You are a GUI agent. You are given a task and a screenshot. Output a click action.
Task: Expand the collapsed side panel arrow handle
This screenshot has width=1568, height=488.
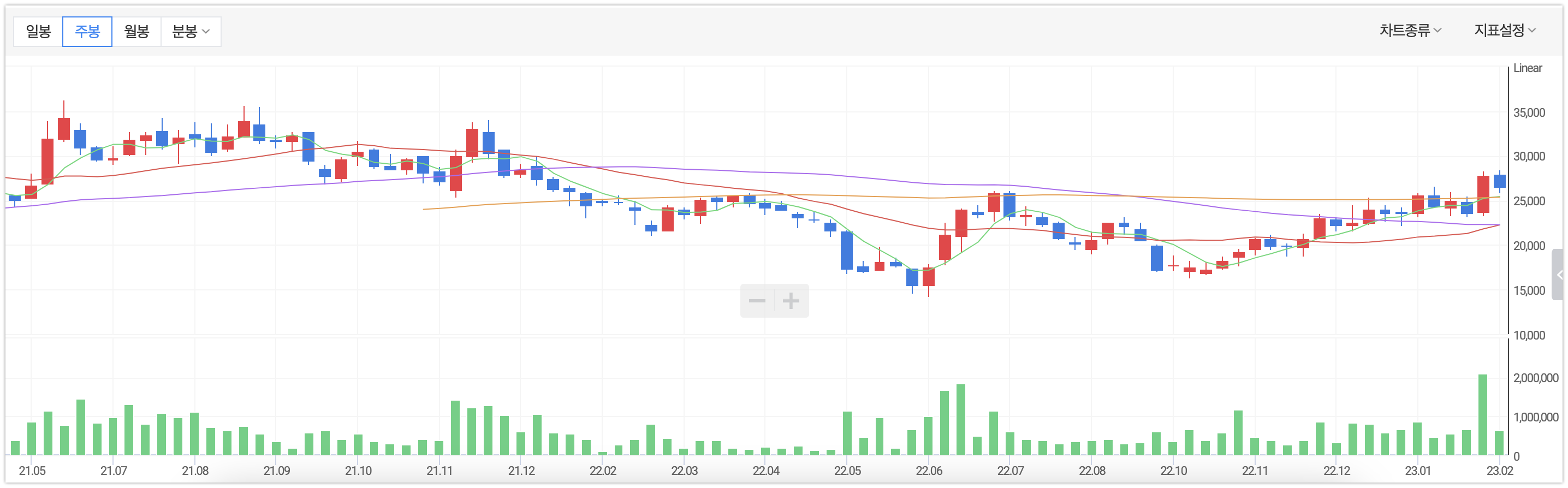coord(1559,275)
